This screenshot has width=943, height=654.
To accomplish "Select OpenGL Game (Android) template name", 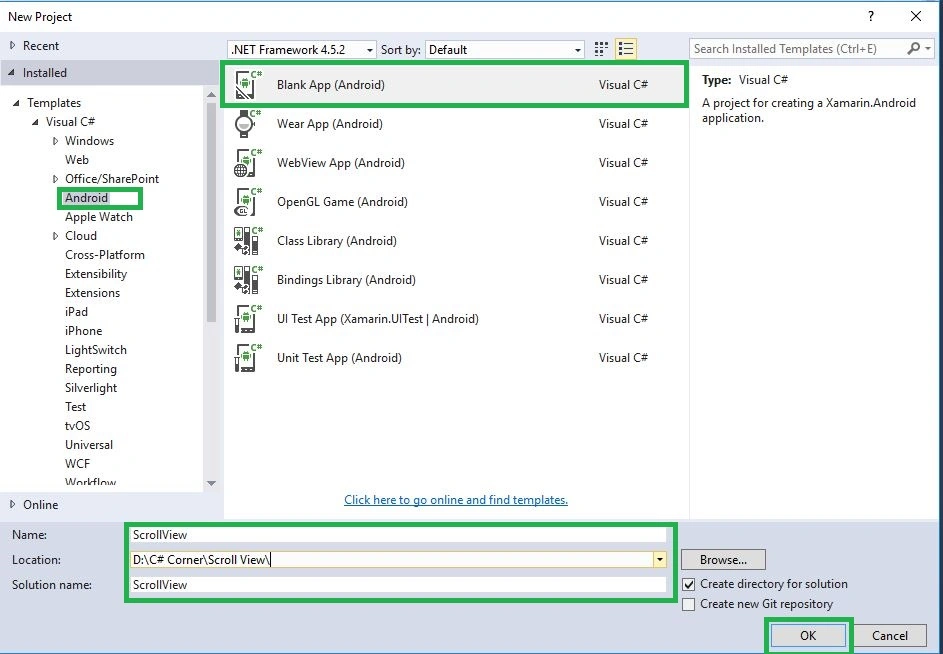I will click(x=342, y=202).
